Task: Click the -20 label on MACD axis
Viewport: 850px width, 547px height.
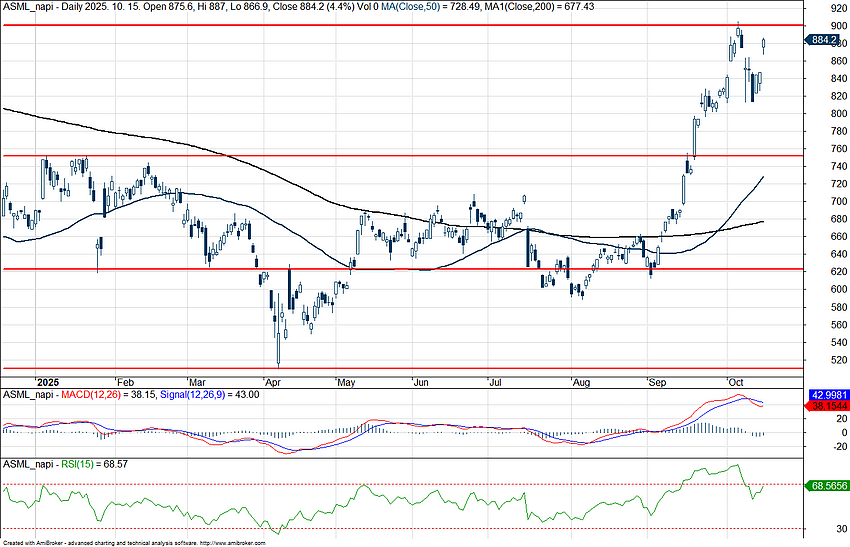Action: coord(813,447)
